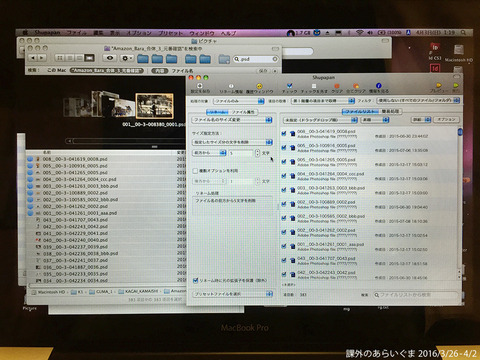Image resolution: width=480 pixels, height=360 pixels.
Task: Open the ファイルのみ target dropdown
Action: [x=239, y=101]
